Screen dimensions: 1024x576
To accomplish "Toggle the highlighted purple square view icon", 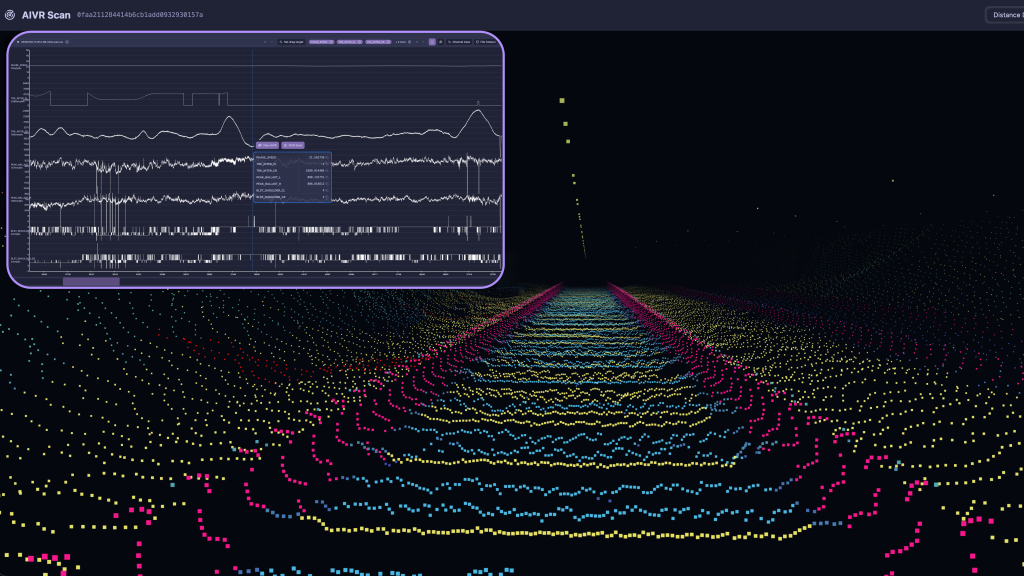I will 432,42.
